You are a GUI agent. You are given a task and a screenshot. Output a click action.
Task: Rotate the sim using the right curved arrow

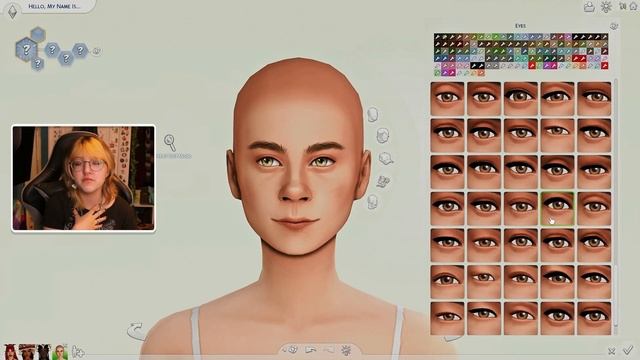[452, 338]
